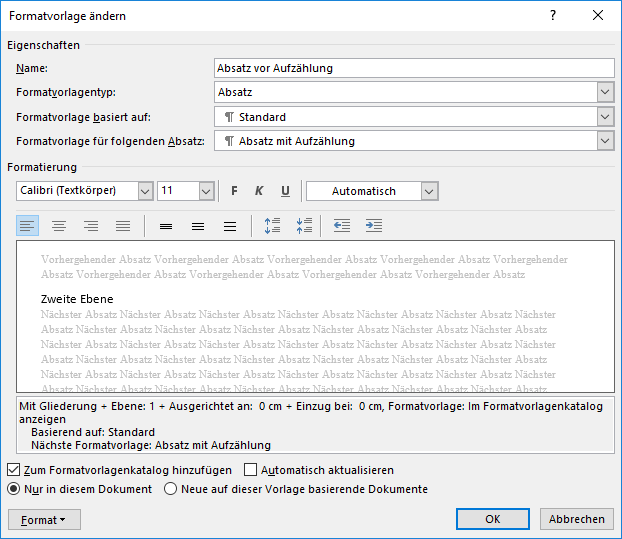Apply double line spacing
The width and height of the screenshot is (622, 539).
(230, 226)
